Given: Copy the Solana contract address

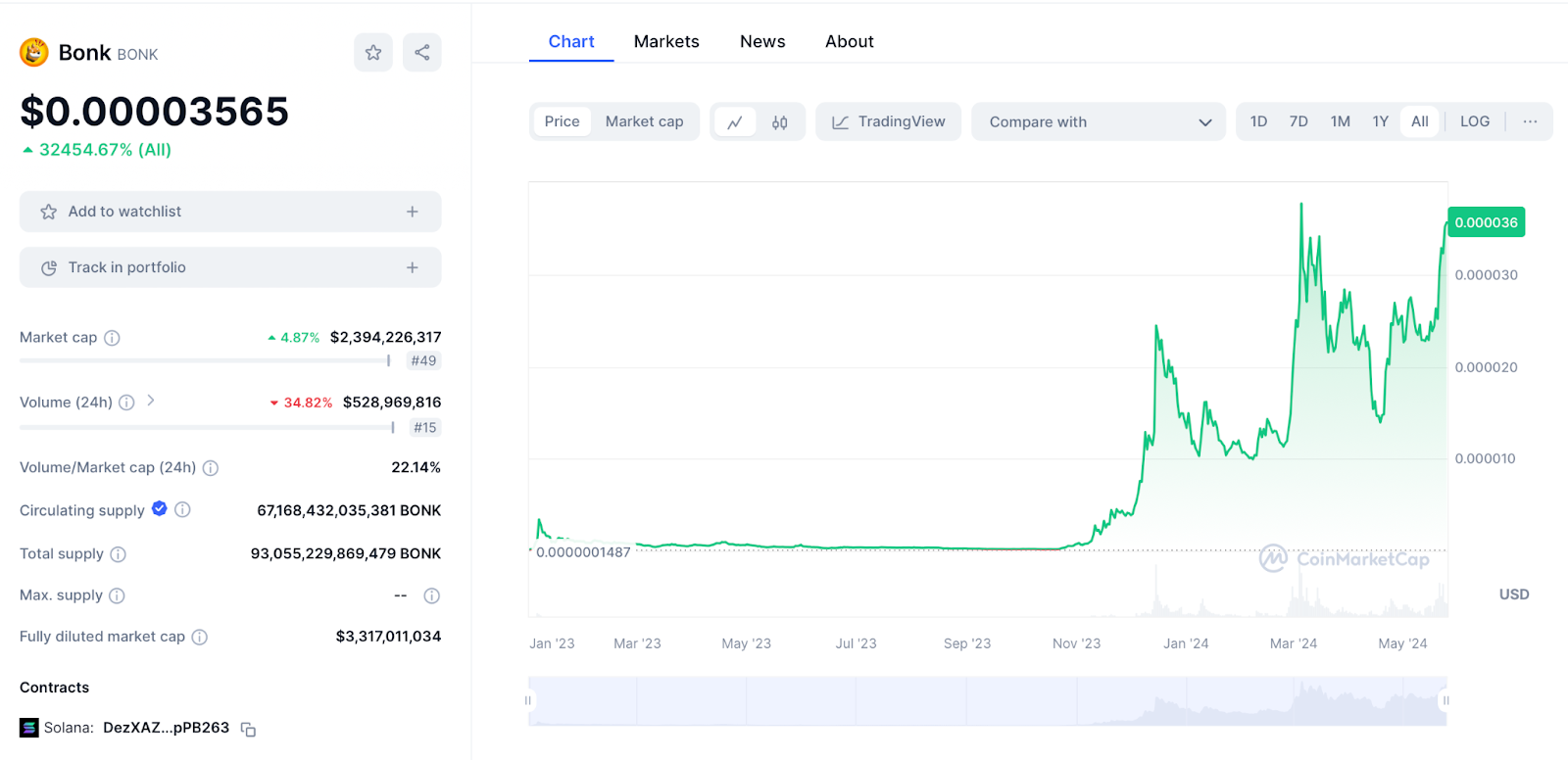Looking at the screenshot, I should [x=249, y=730].
